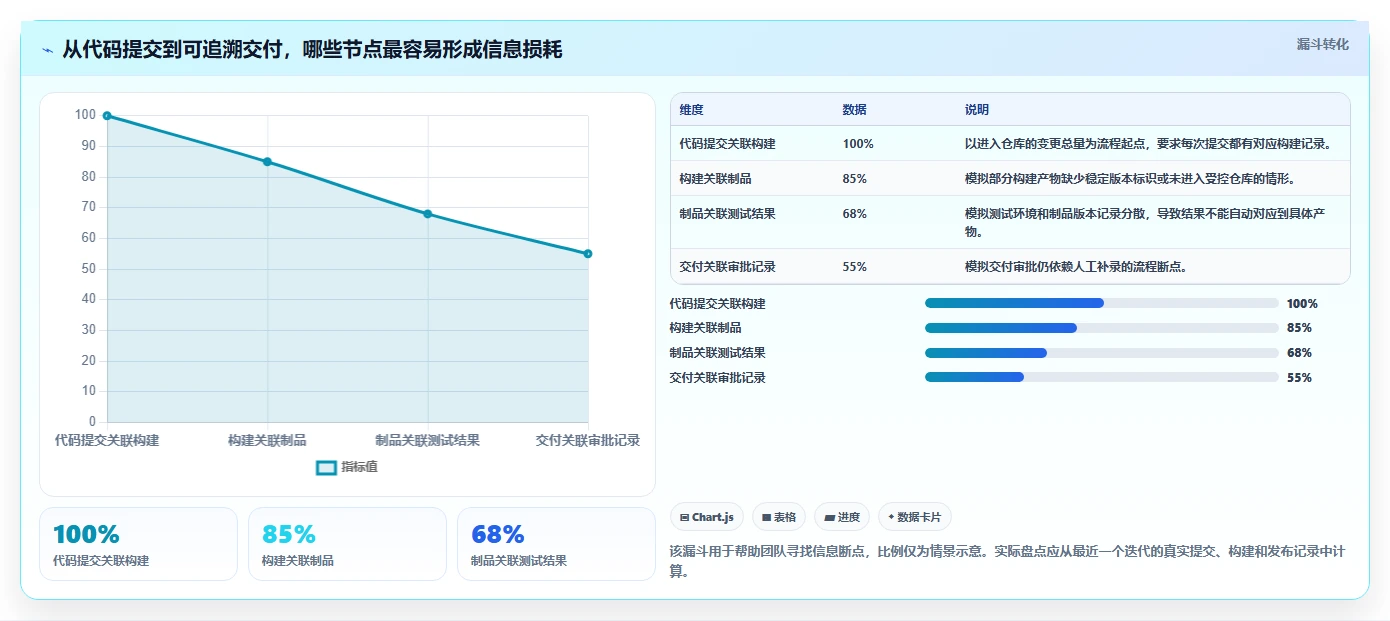Click x-axis label 构建关联制品 under chart
The image size is (1390, 621).
coord(267,440)
